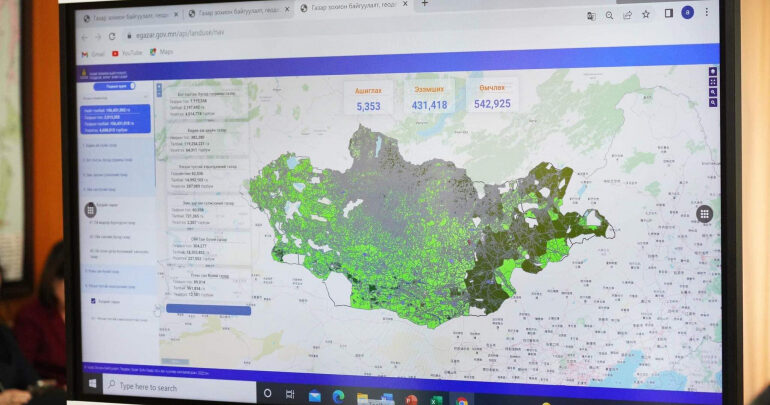The image size is (770, 405).
Task: Open the Chrome three-dot menu
Action: 709,13
